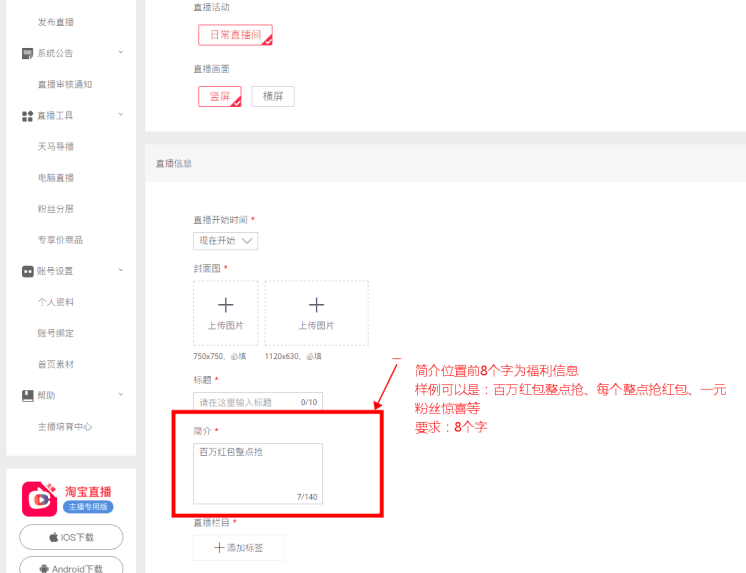Go to 电脑直播 menu item
This screenshot has width=746, height=573.
point(56,178)
